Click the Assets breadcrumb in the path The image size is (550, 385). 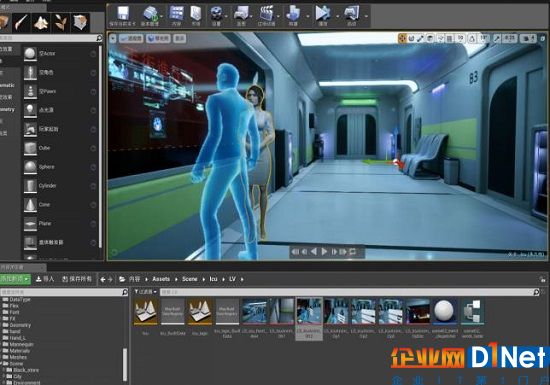pos(161,279)
